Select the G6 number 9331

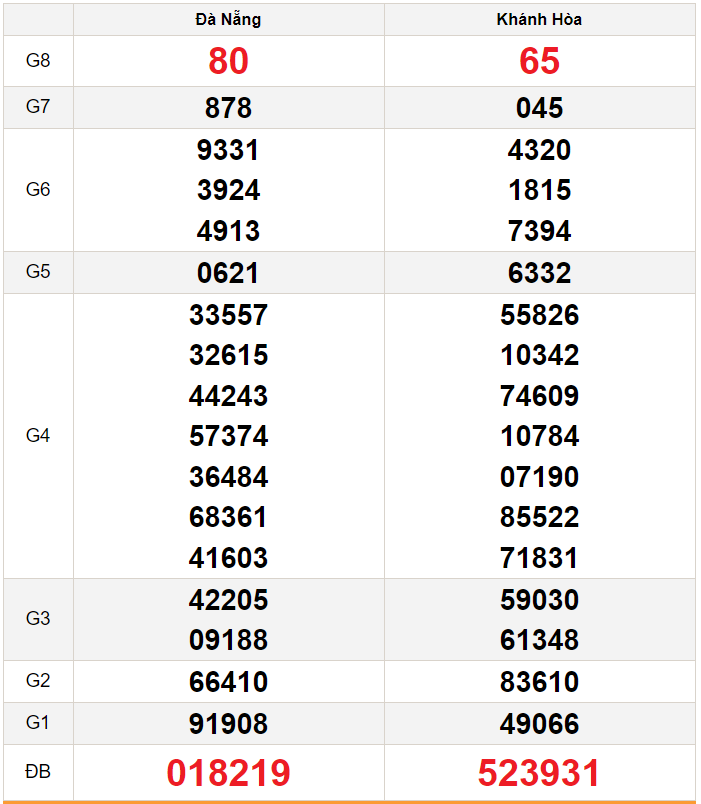(x=228, y=150)
